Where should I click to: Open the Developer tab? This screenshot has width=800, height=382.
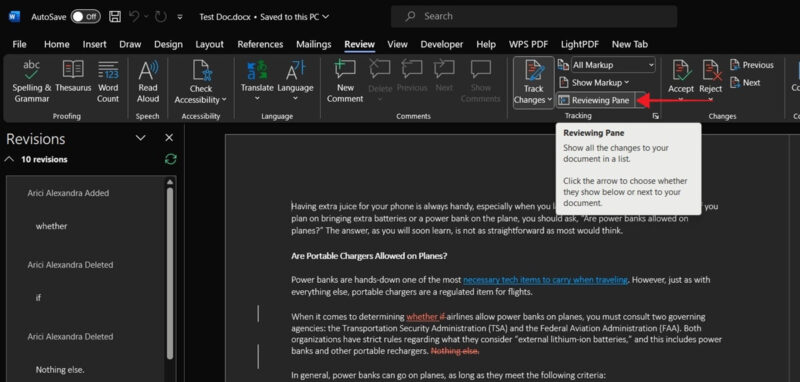click(x=442, y=44)
